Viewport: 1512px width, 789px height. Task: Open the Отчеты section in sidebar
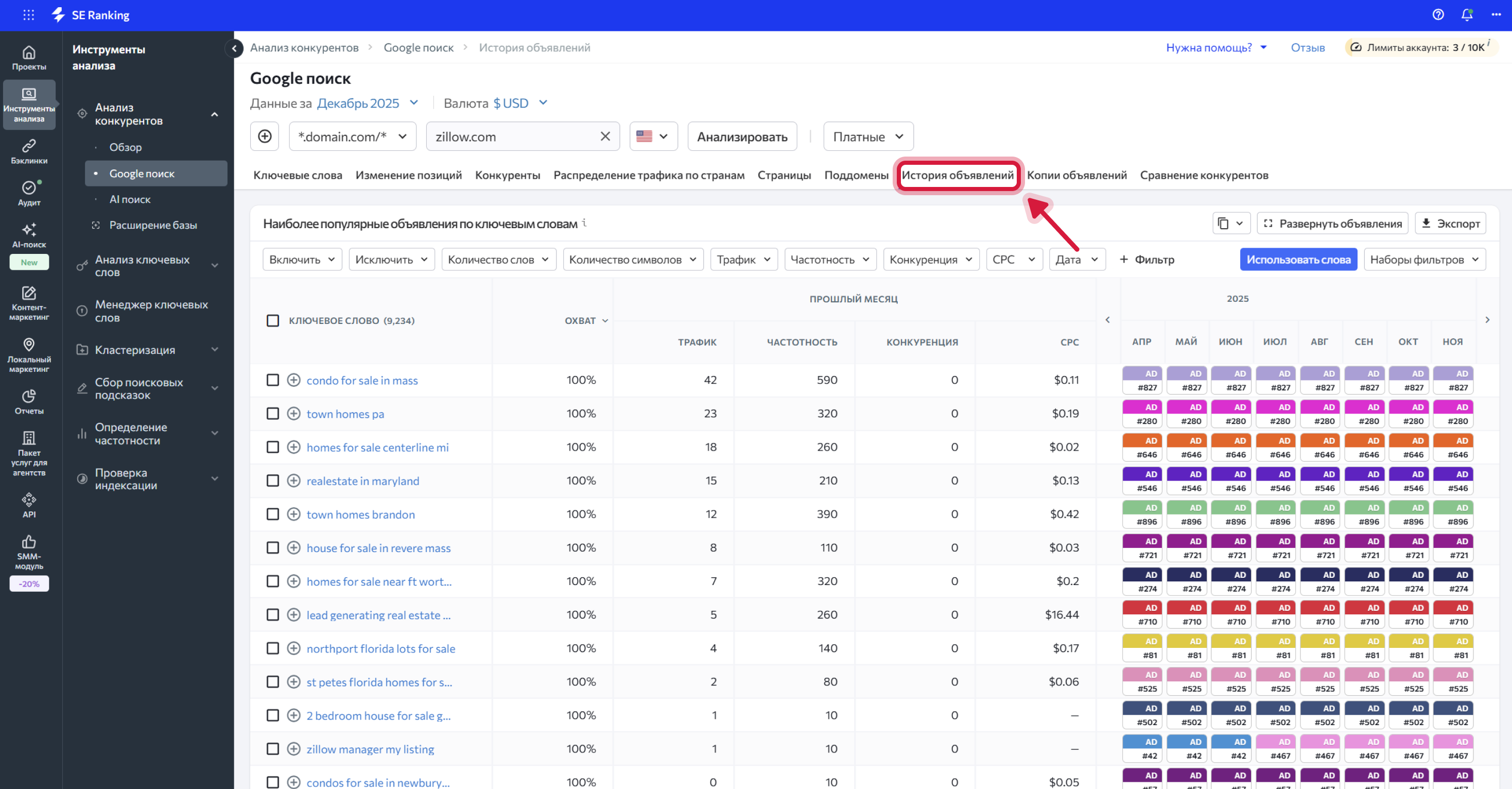(29, 401)
